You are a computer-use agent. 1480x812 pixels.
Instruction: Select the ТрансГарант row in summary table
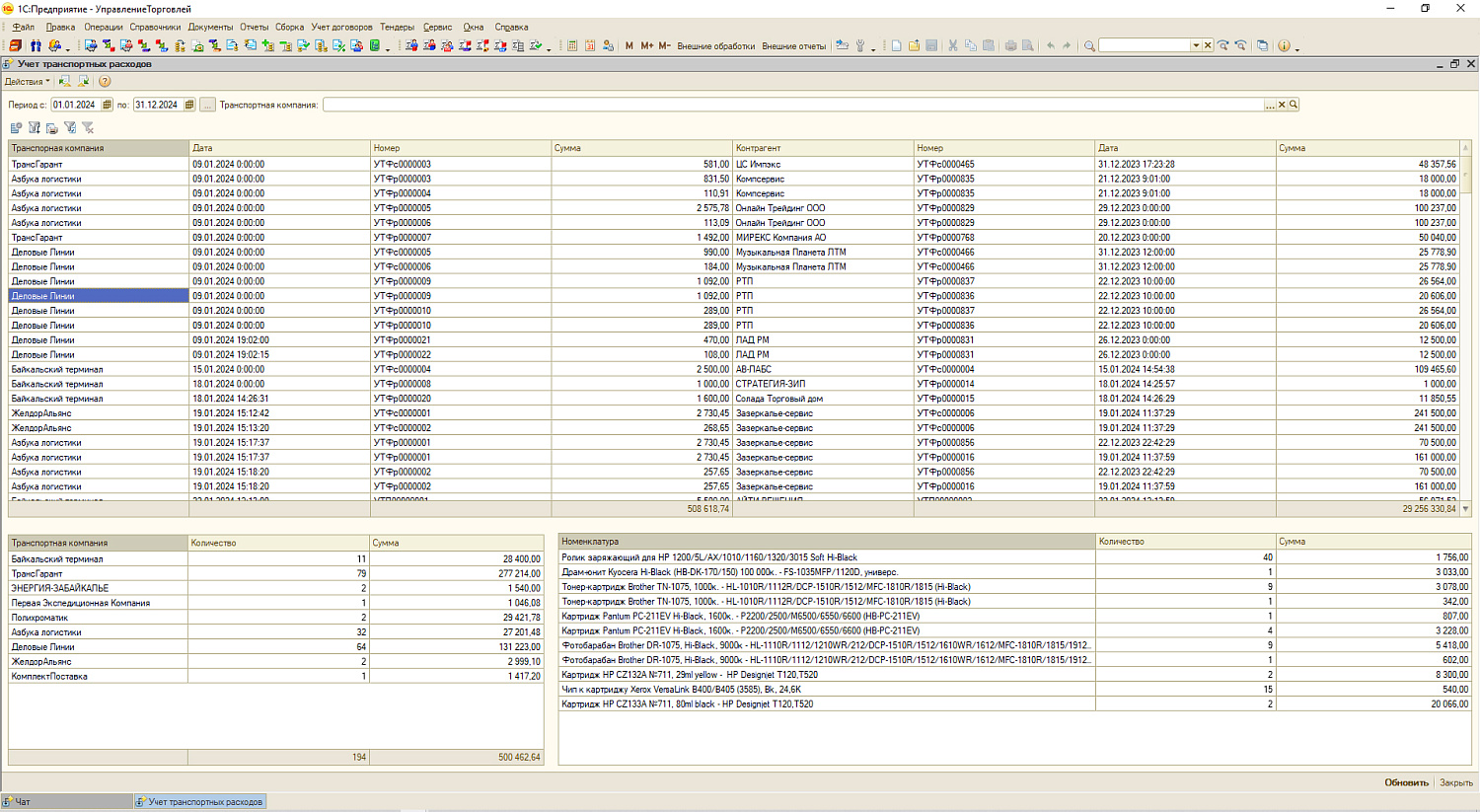pyautogui.click(x=276, y=573)
